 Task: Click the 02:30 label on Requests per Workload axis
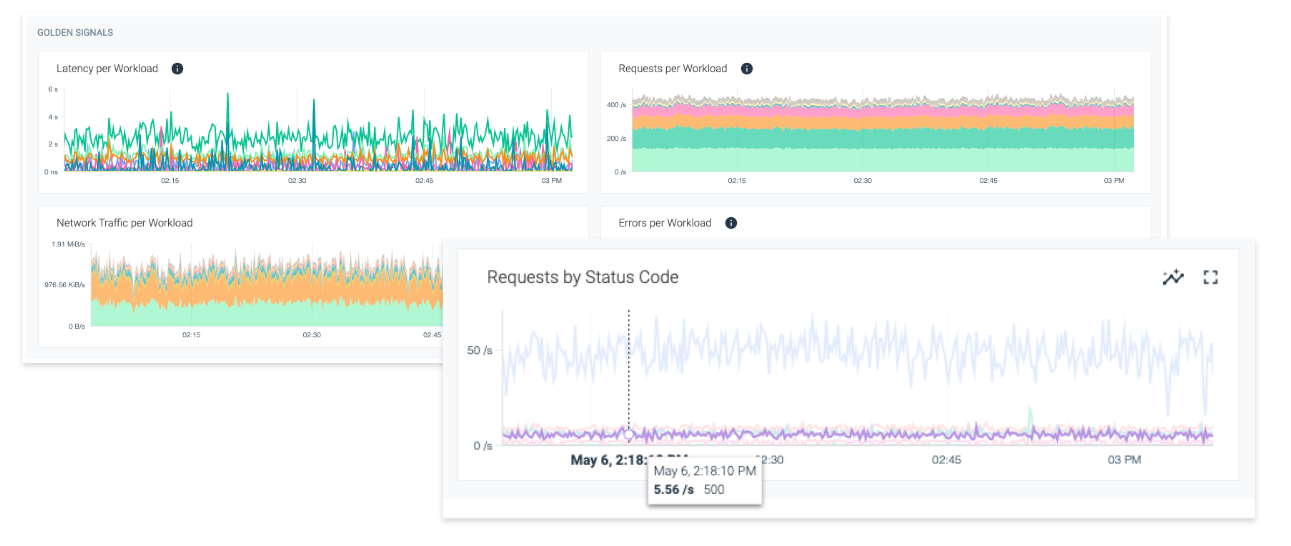point(862,181)
